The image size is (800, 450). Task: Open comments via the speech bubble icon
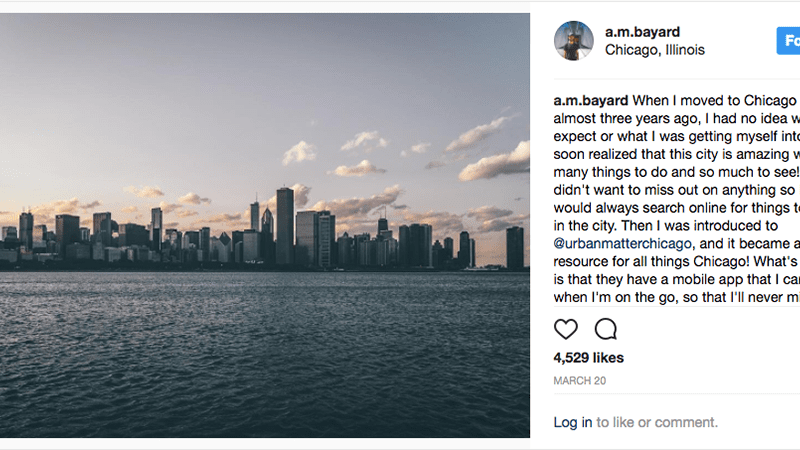[606, 329]
